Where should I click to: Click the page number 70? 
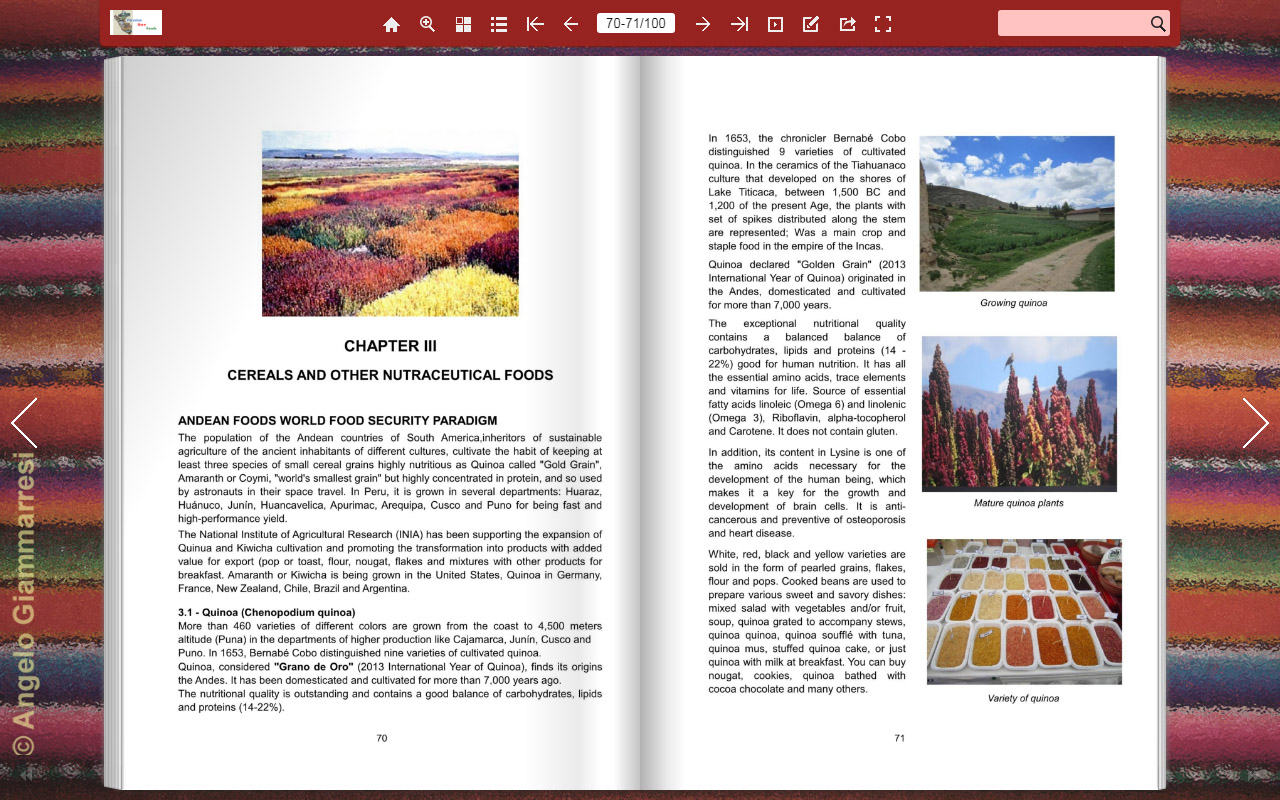point(382,738)
